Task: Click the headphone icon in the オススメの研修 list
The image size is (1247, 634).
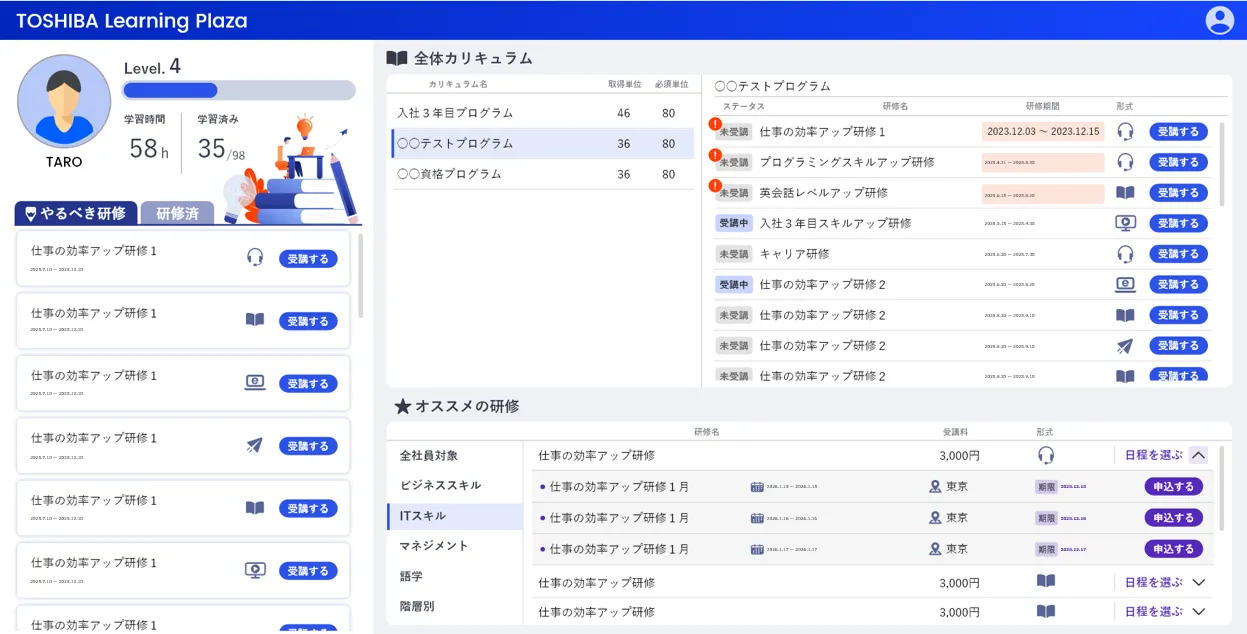Action: 1046,455
